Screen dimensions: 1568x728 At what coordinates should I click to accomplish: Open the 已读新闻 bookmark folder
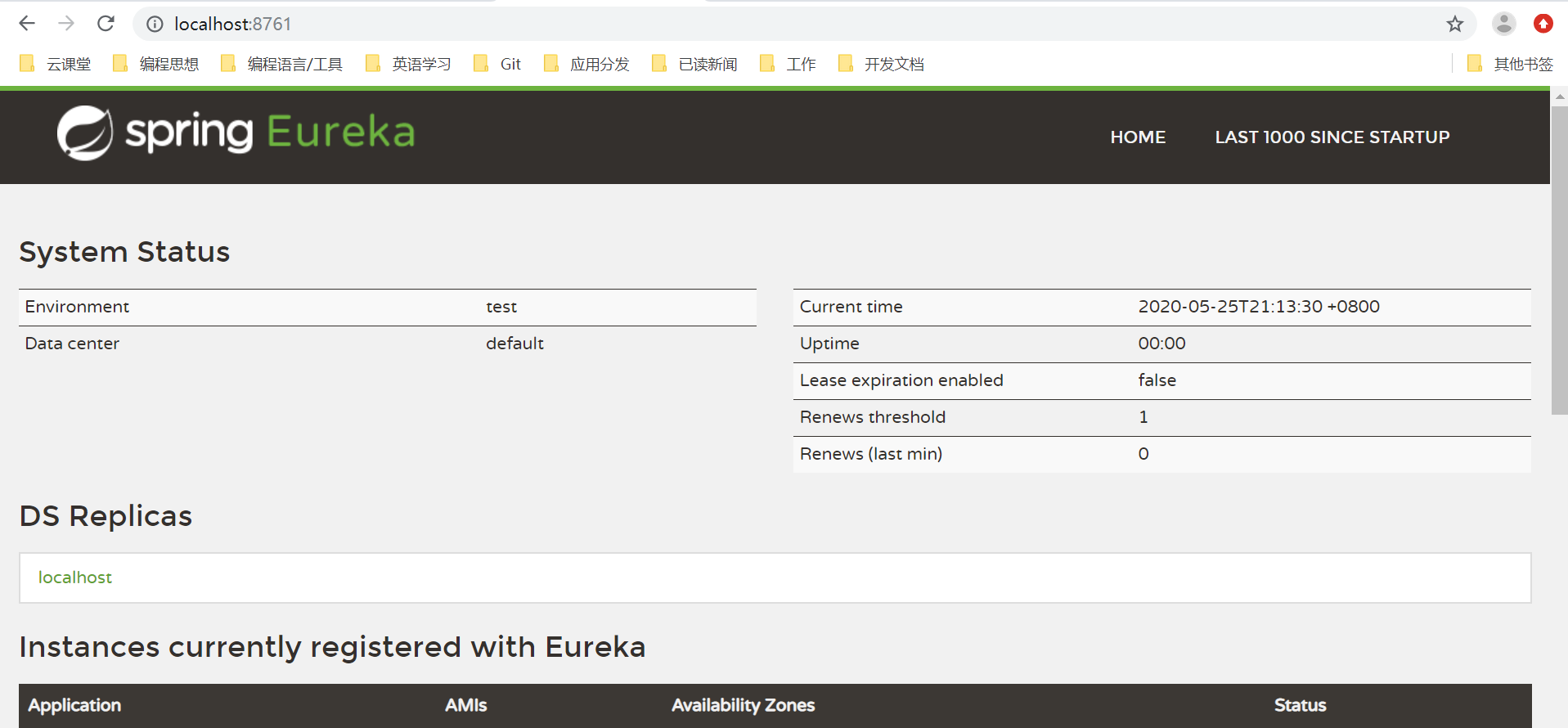(694, 64)
